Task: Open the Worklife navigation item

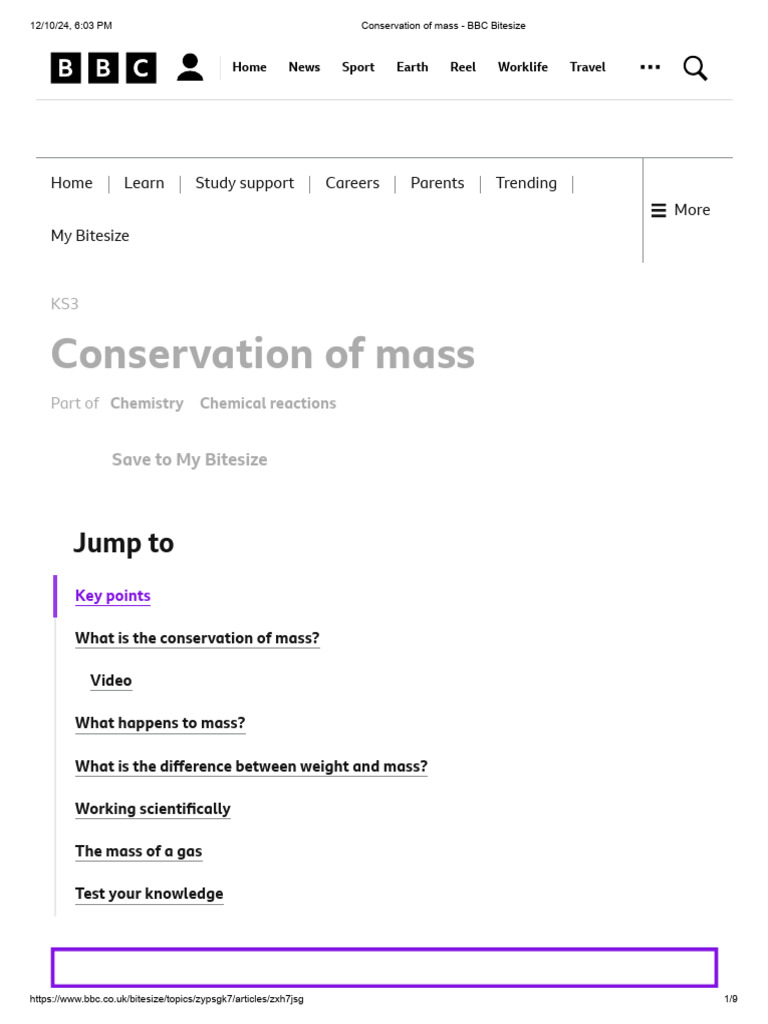Action: [523, 67]
